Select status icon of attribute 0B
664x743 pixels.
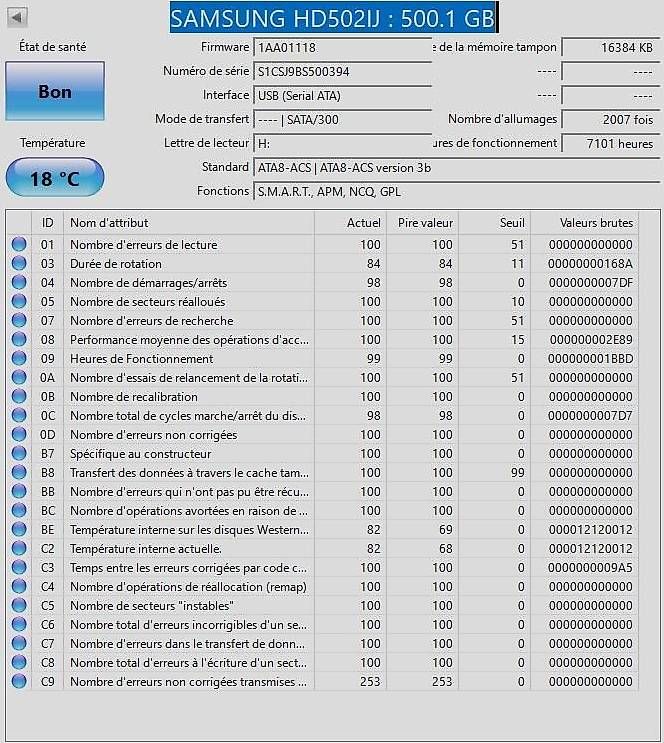19,397
